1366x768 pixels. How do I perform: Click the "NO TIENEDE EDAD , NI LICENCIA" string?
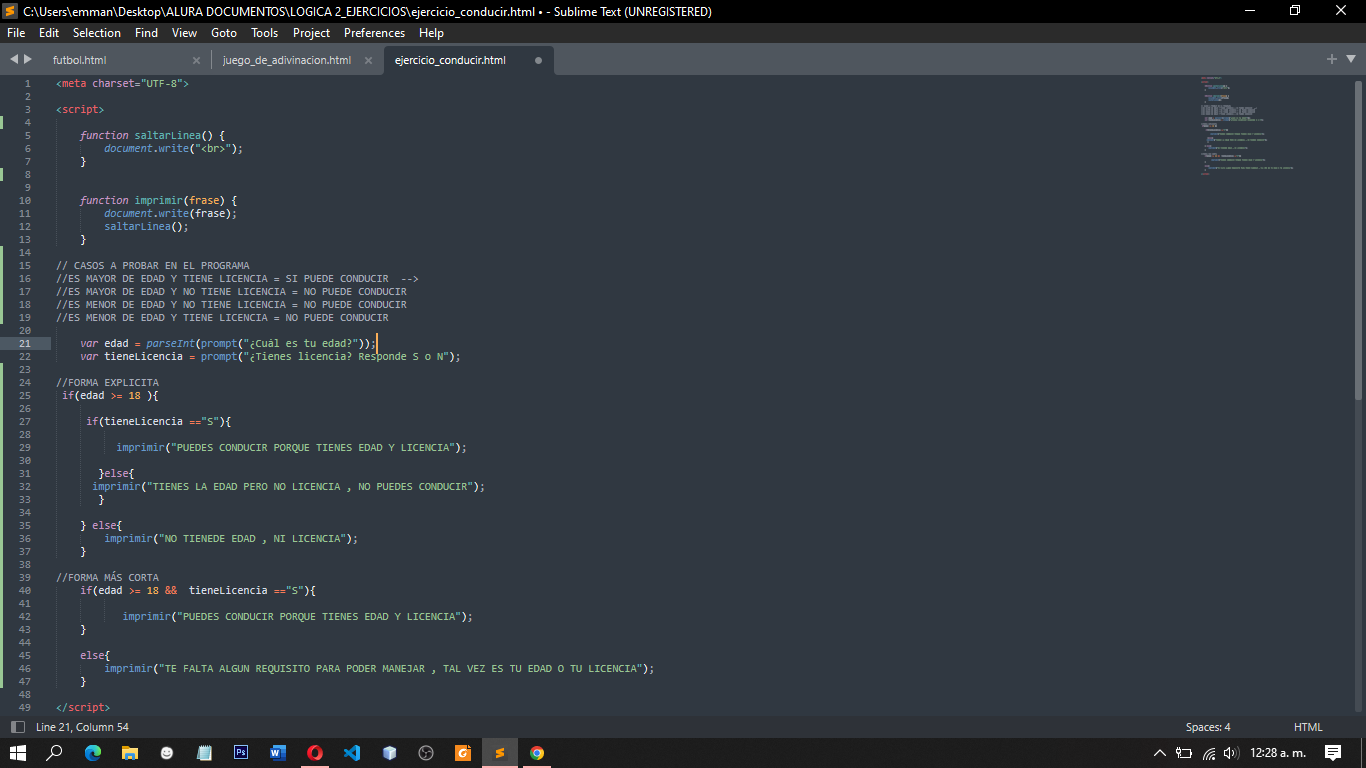(254, 538)
